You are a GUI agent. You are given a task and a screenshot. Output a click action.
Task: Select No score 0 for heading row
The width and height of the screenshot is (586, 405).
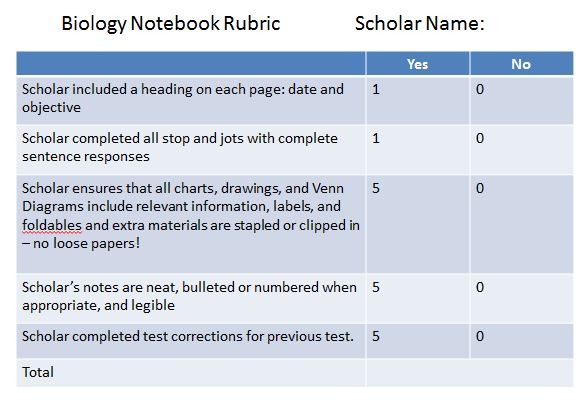click(x=480, y=89)
